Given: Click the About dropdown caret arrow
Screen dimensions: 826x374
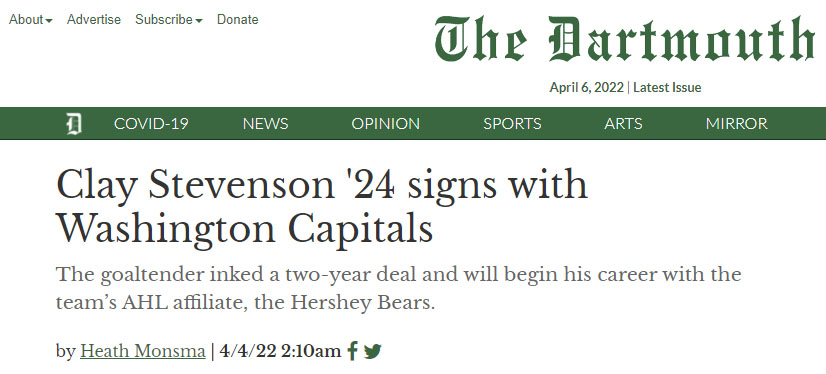Looking at the screenshot, I should tap(49, 21).
